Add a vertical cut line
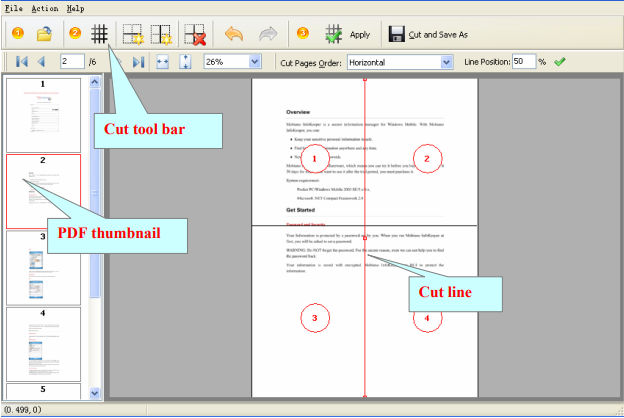The image size is (624, 418). [x=161, y=34]
